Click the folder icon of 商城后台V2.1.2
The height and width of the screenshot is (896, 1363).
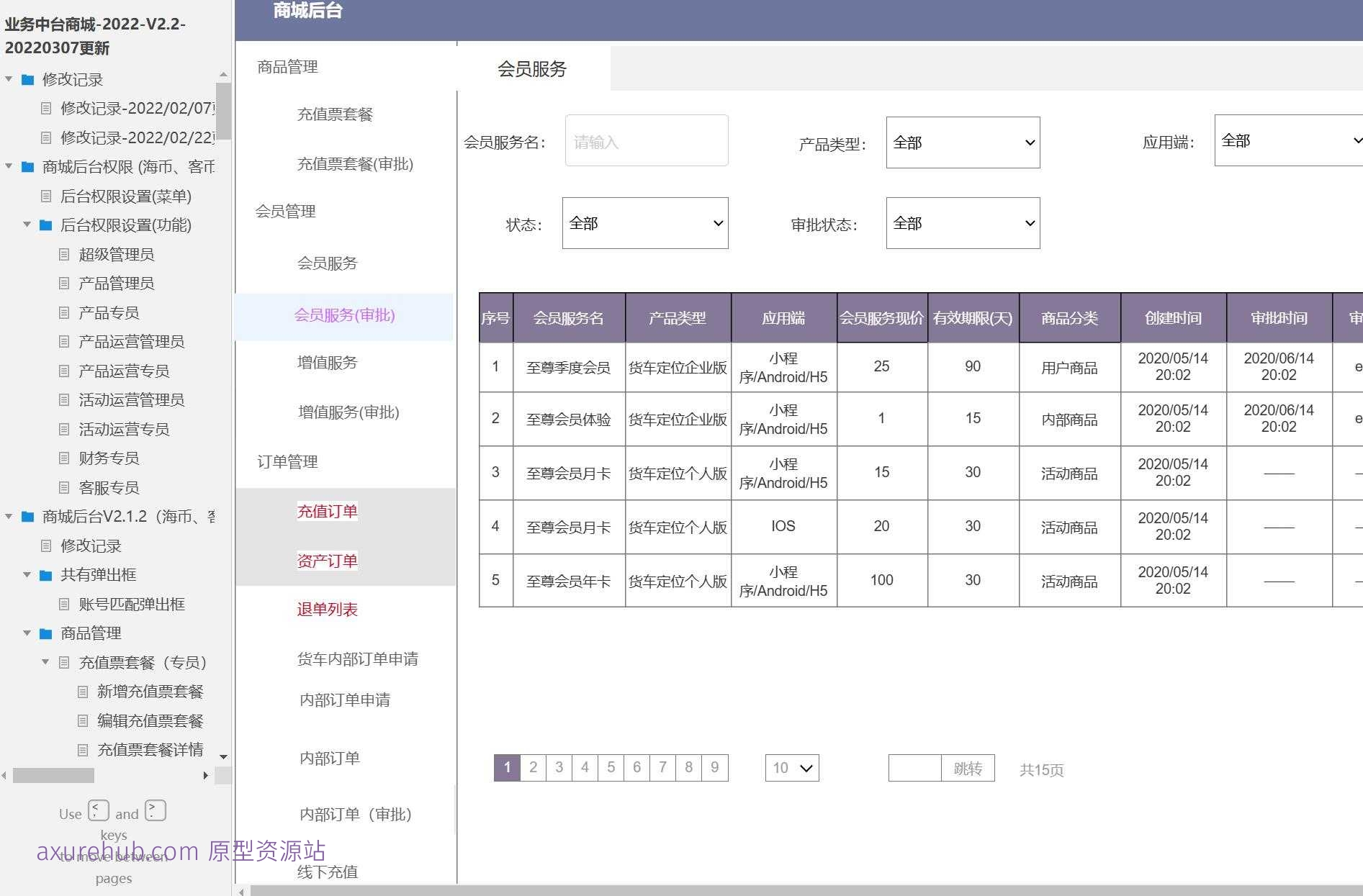27,516
